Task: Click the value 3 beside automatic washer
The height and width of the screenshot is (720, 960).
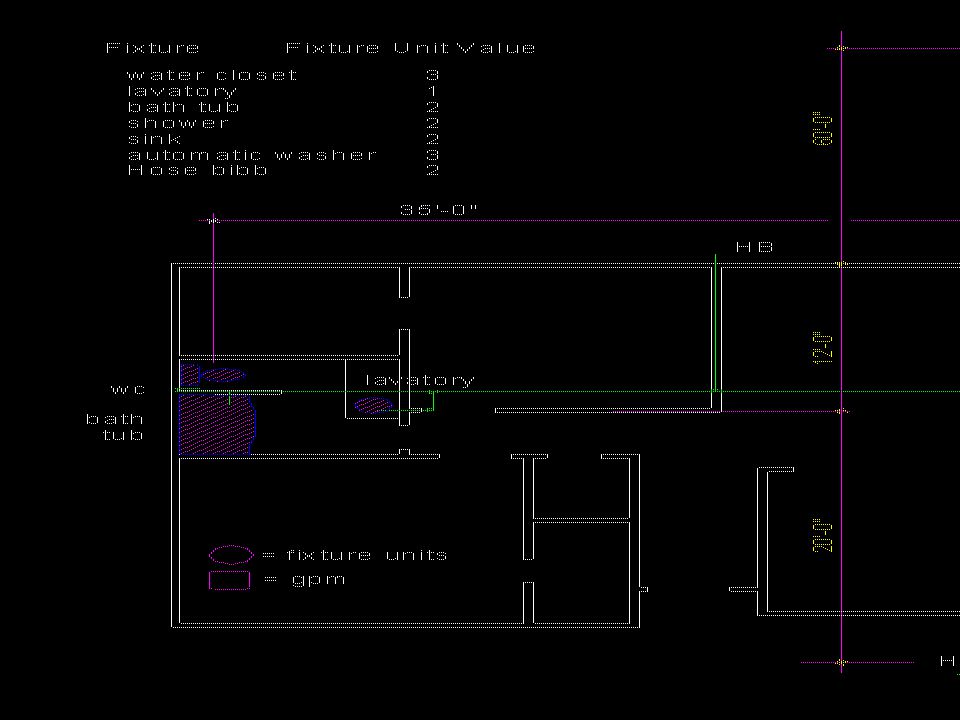Action: (x=433, y=155)
